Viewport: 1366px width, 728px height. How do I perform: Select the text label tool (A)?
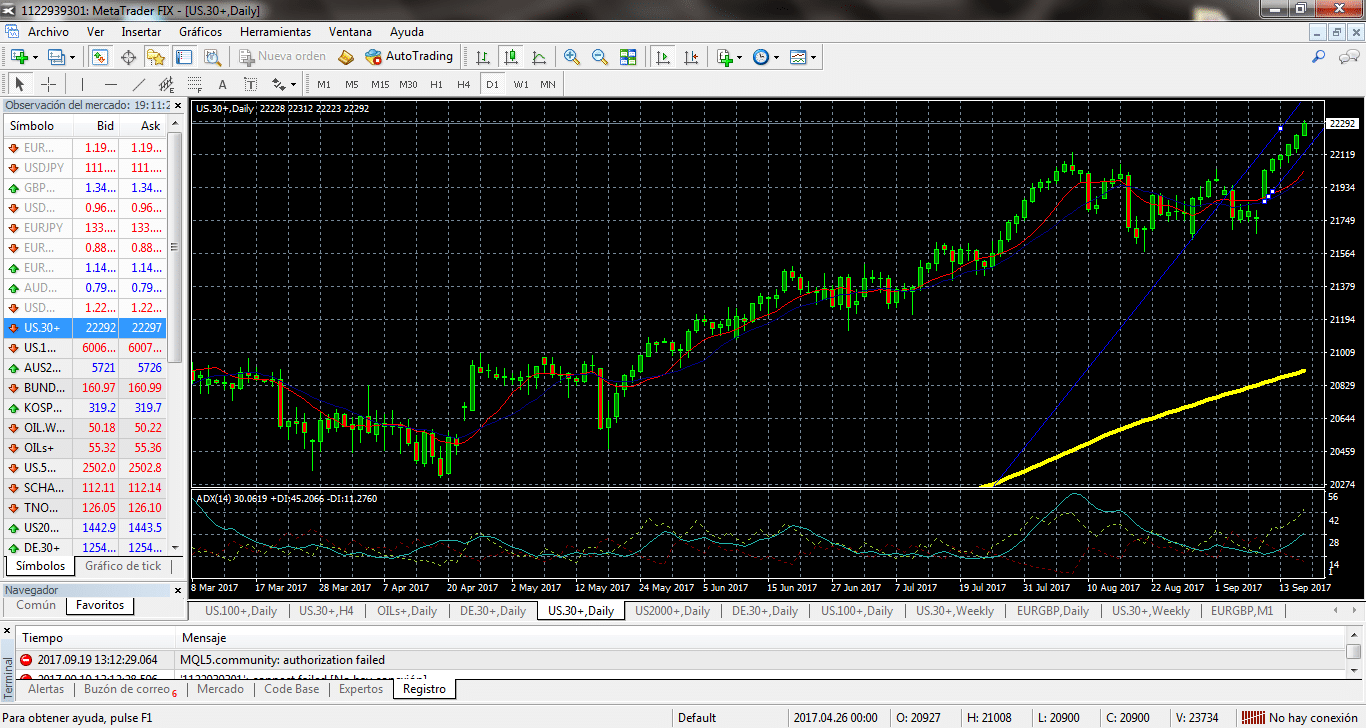[222, 84]
